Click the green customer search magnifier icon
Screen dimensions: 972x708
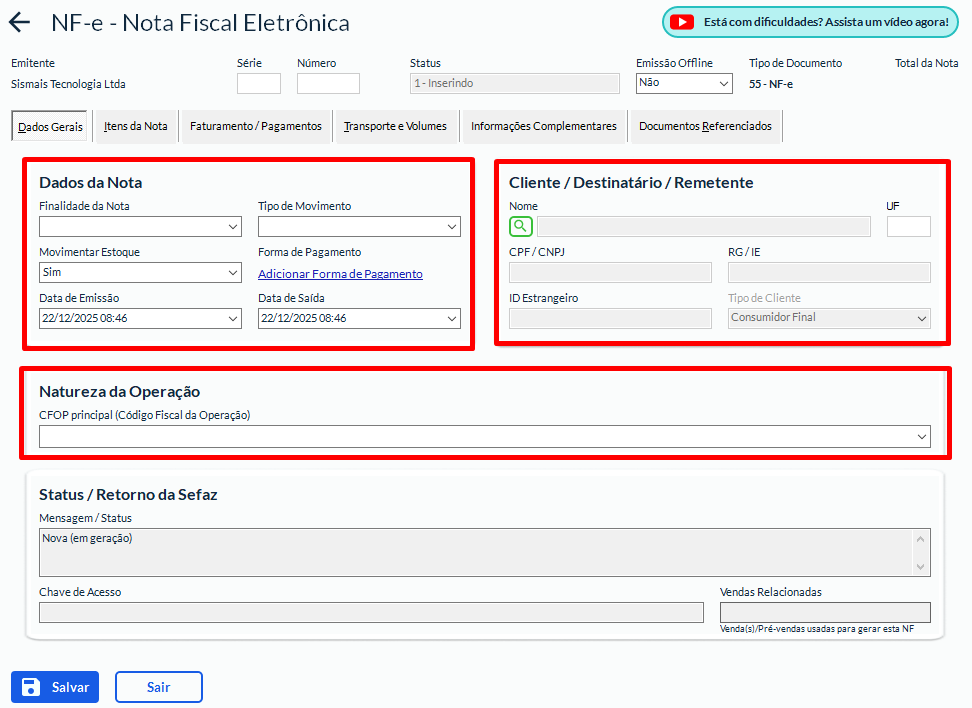coord(521,226)
